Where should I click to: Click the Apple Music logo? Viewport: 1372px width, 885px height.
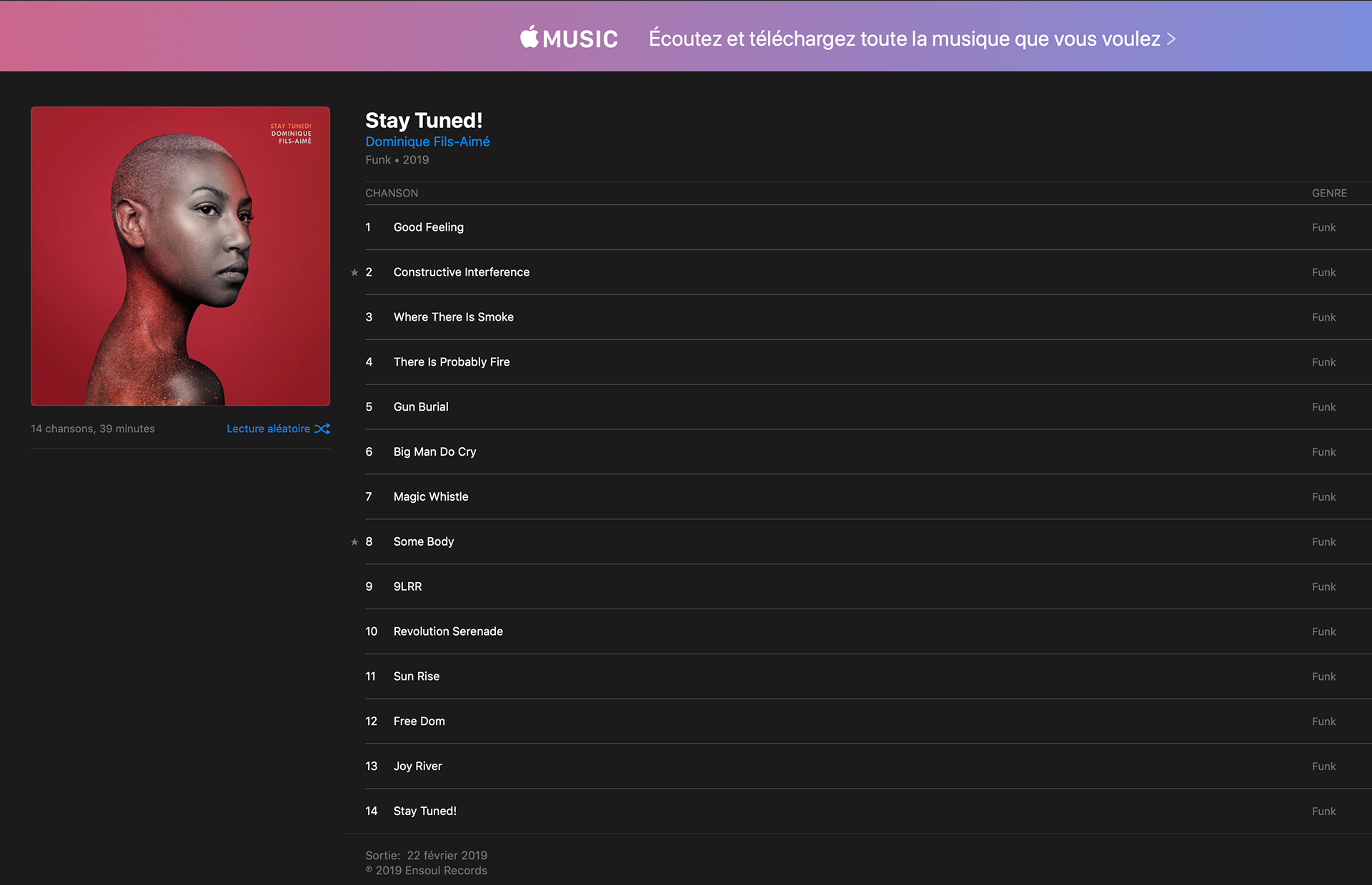tap(569, 38)
